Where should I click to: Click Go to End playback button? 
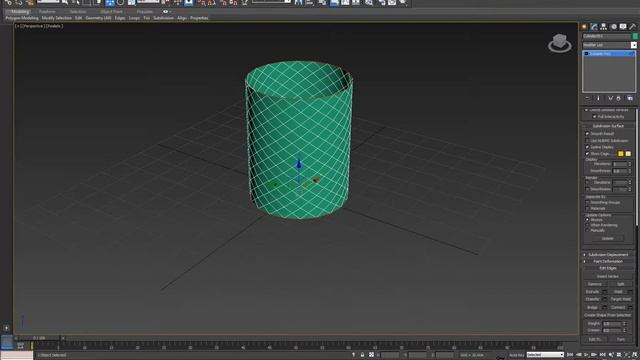(602, 355)
